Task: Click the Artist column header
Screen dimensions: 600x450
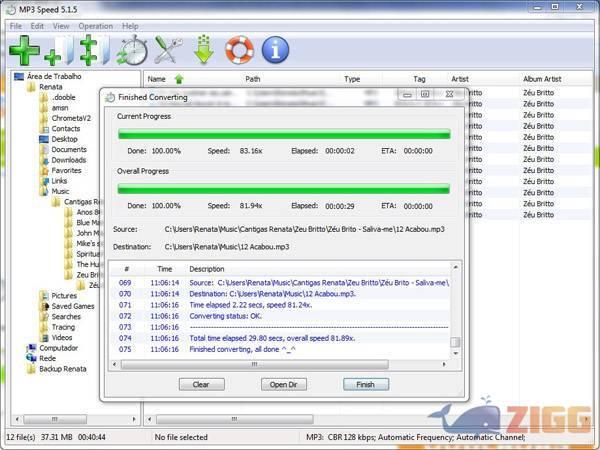Action: pyautogui.click(x=460, y=79)
